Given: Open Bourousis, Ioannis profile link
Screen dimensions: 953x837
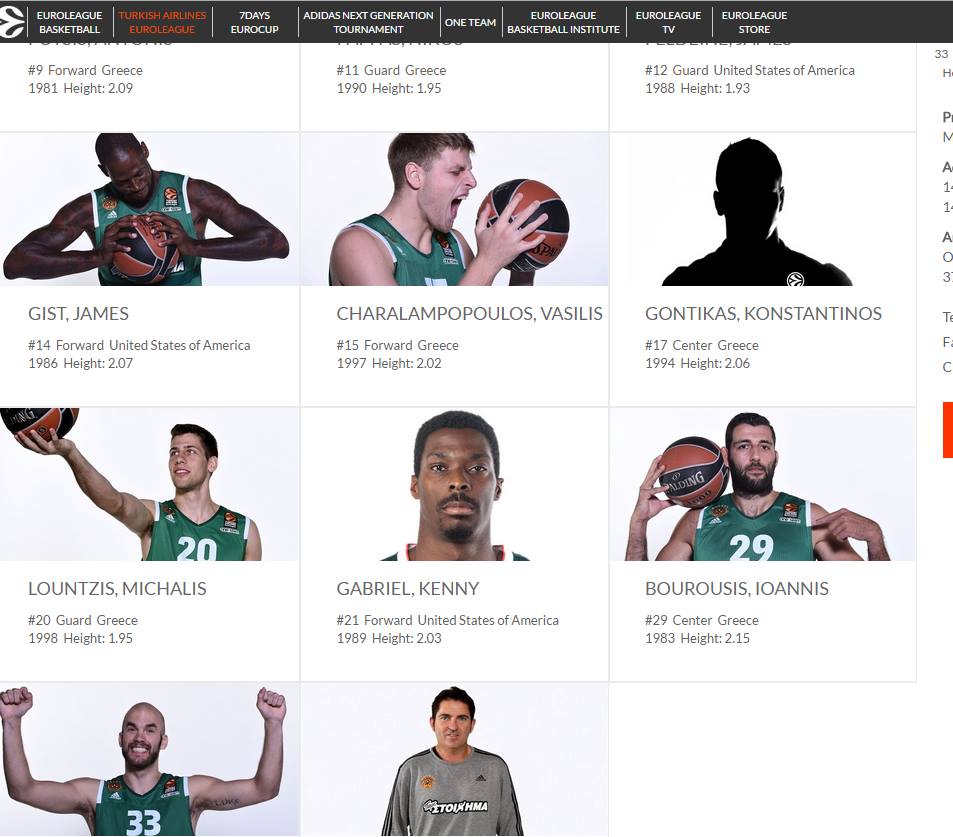Looking at the screenshot, I should tap(736, 589).
